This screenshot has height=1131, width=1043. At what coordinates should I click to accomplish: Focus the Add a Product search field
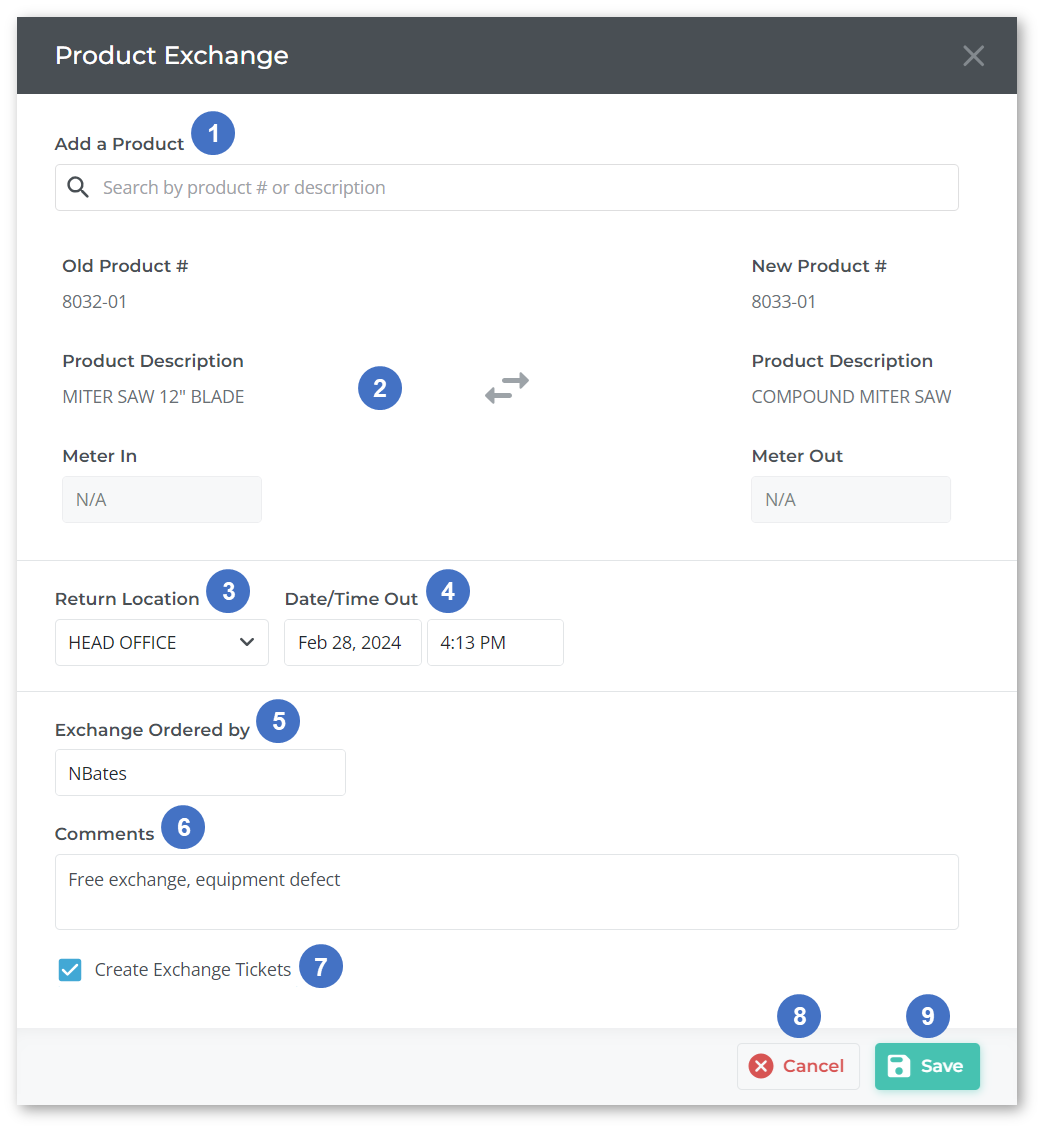pyautogui.click(x=506, y=188)
